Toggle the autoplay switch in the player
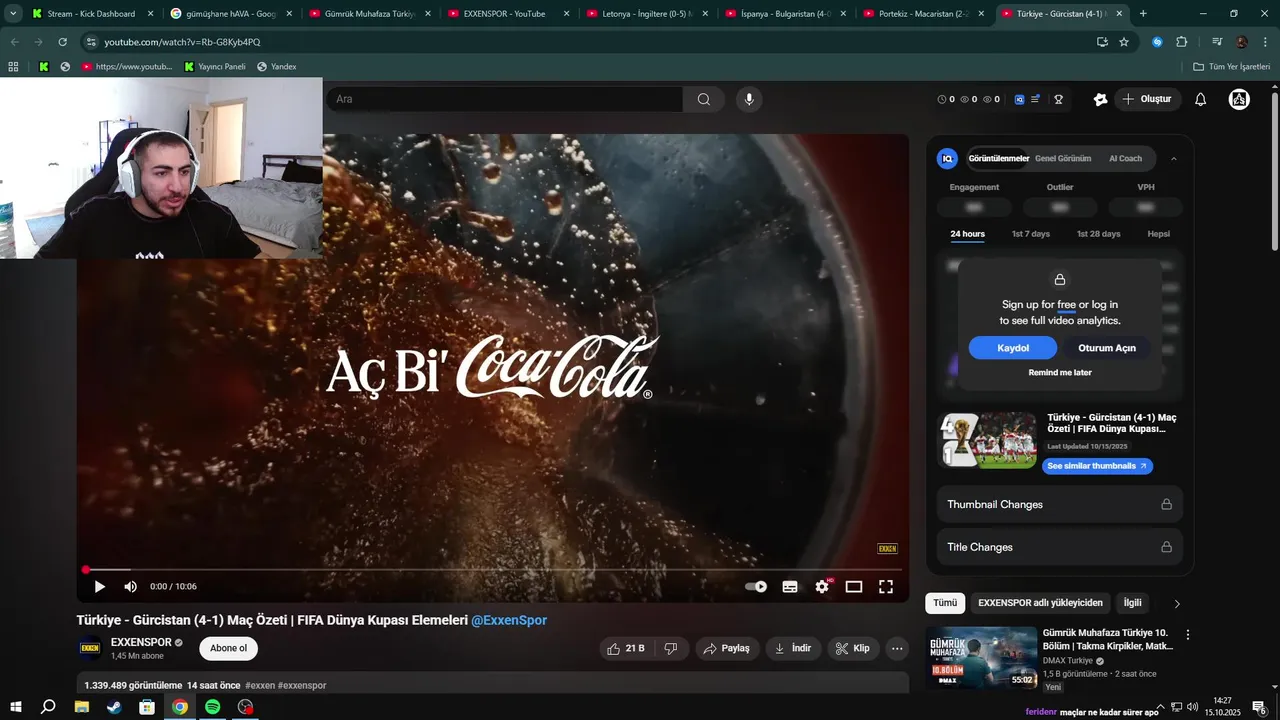This screenshot has height=720, width=1280. tap(756, 587)
